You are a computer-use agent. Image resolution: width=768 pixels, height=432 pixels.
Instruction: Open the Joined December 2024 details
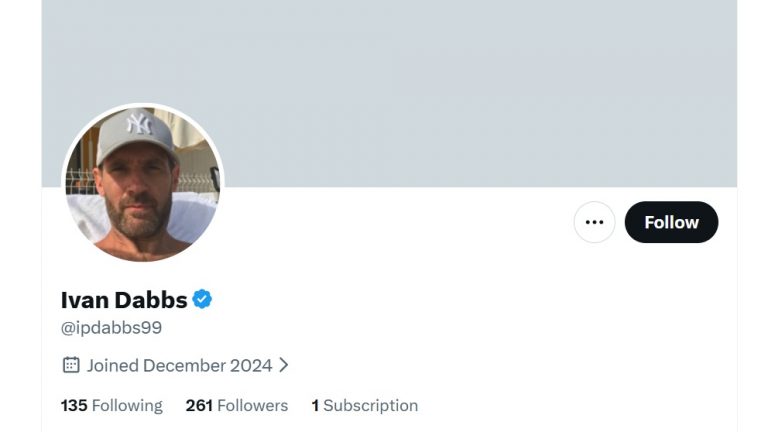pos(179,365)
